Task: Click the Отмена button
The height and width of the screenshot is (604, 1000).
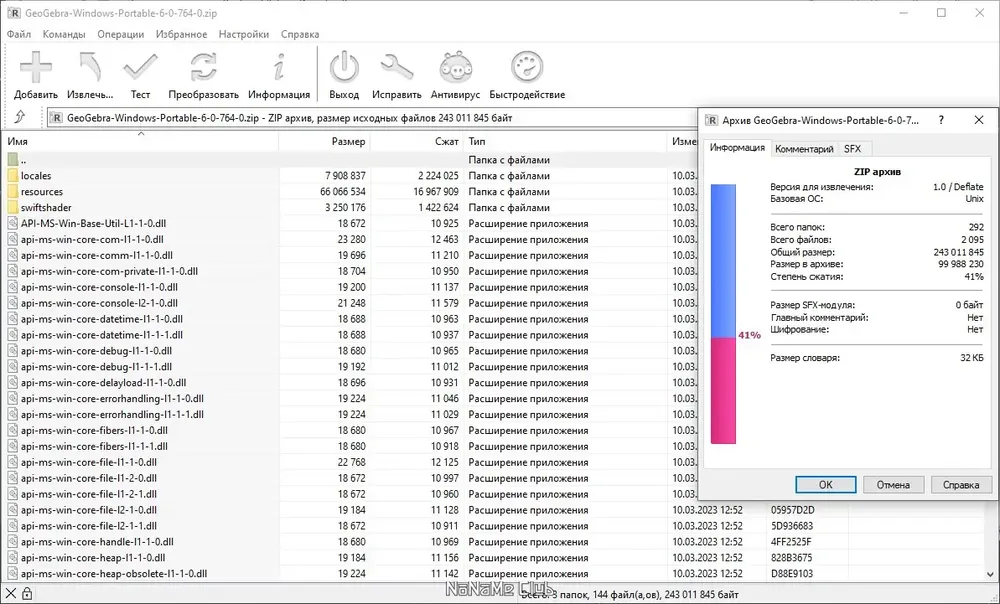Action: click(x=893, y=485)
